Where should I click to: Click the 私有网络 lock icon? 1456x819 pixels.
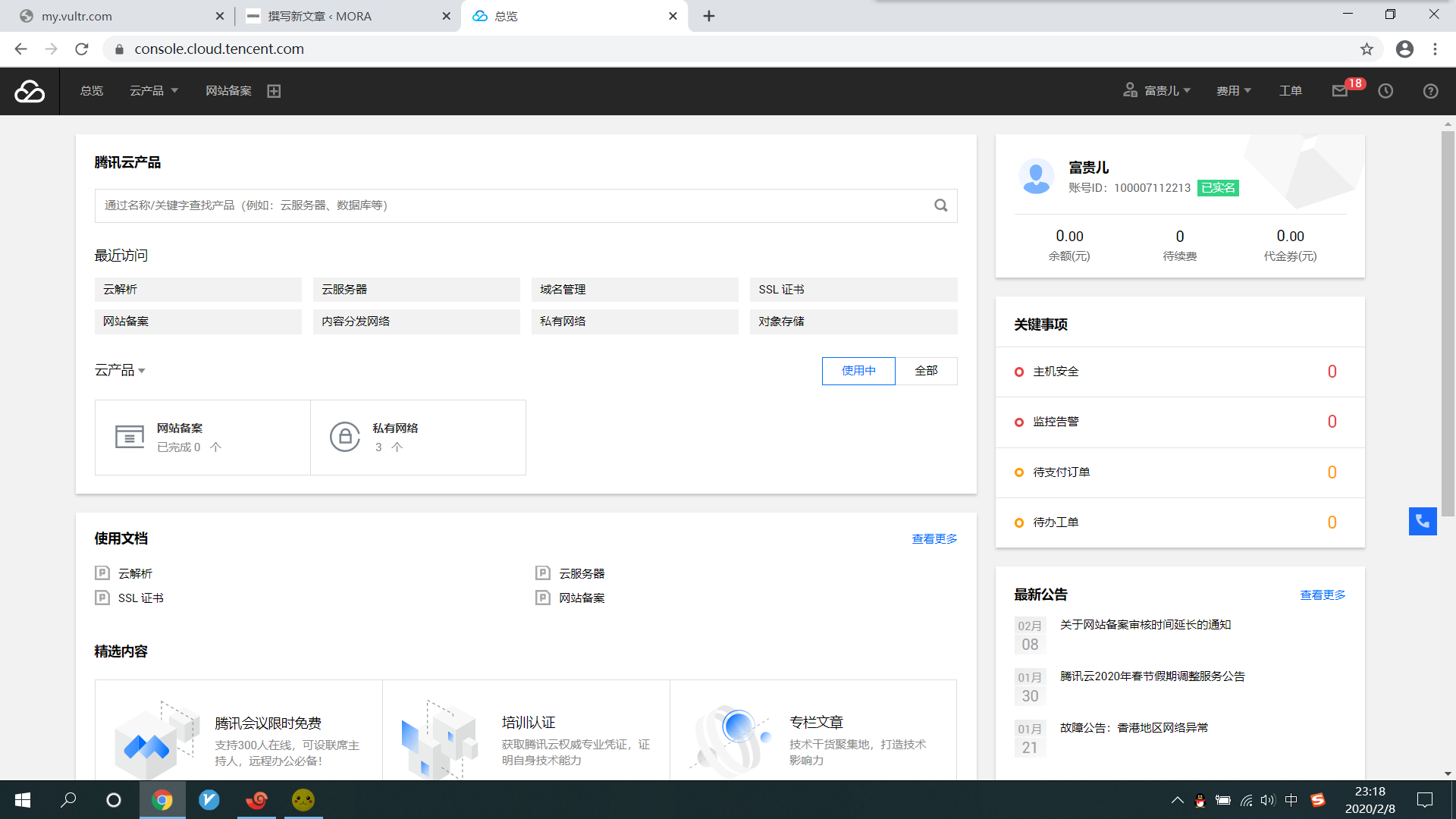(345, 437)
